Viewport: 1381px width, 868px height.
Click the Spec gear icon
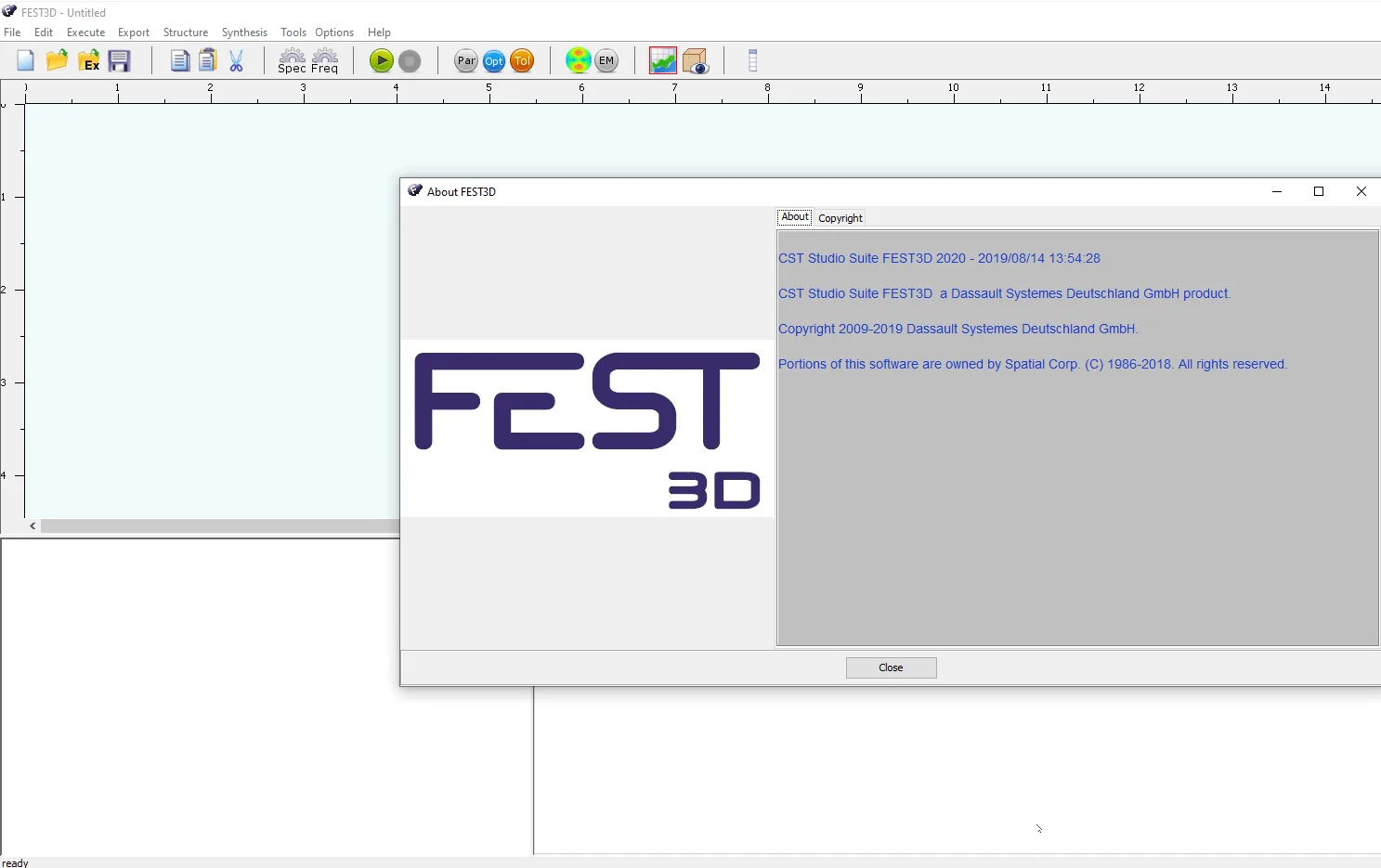tap(292, 61)
